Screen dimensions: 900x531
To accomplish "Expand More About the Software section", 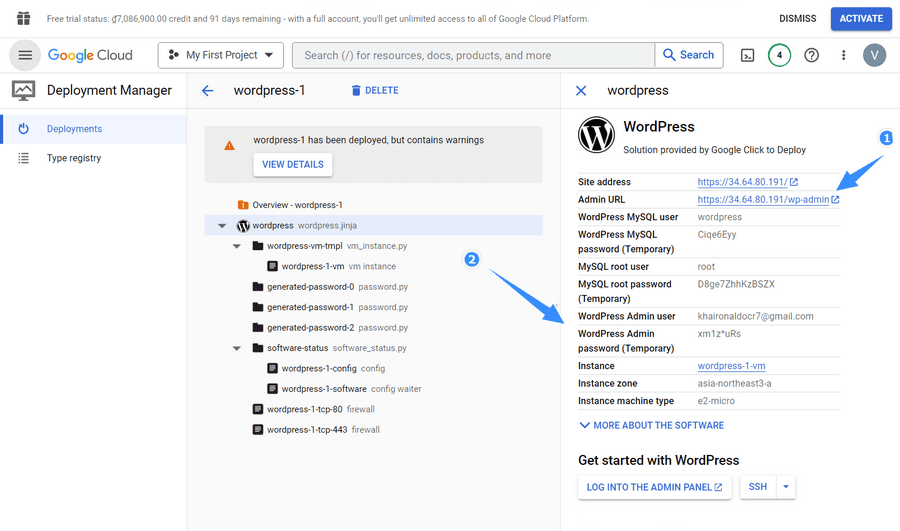I will tap(651, 425).
